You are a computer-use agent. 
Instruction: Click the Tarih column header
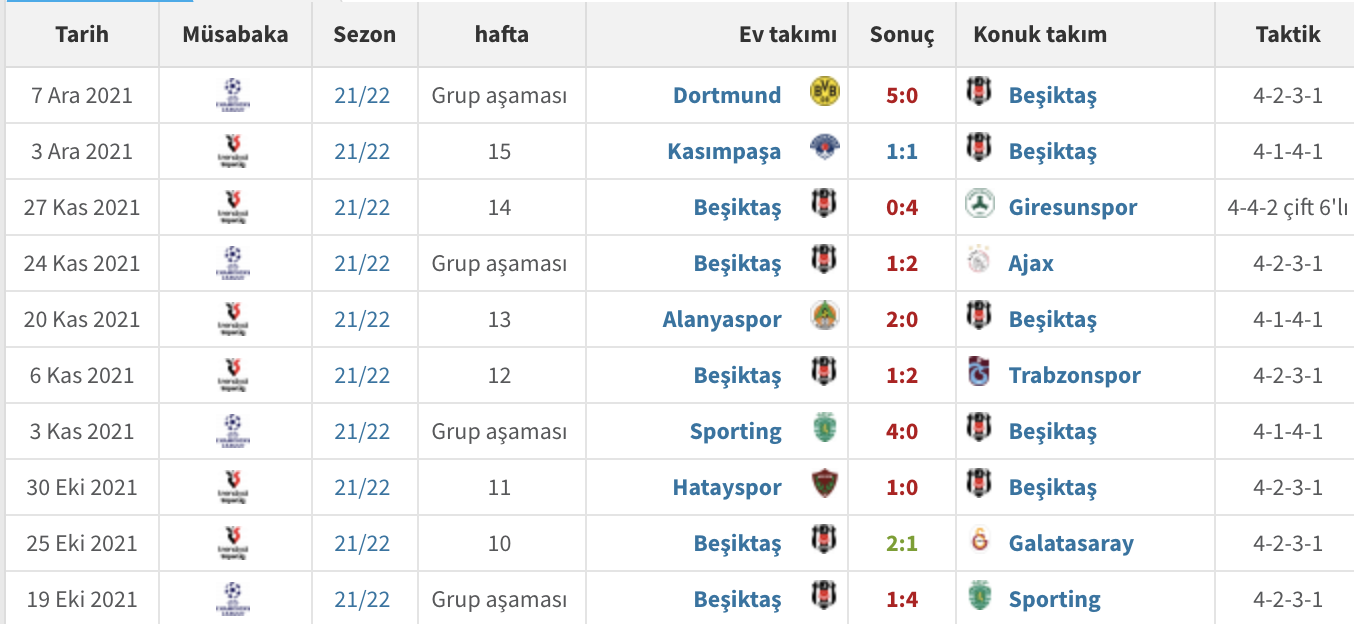pos(82,34)
